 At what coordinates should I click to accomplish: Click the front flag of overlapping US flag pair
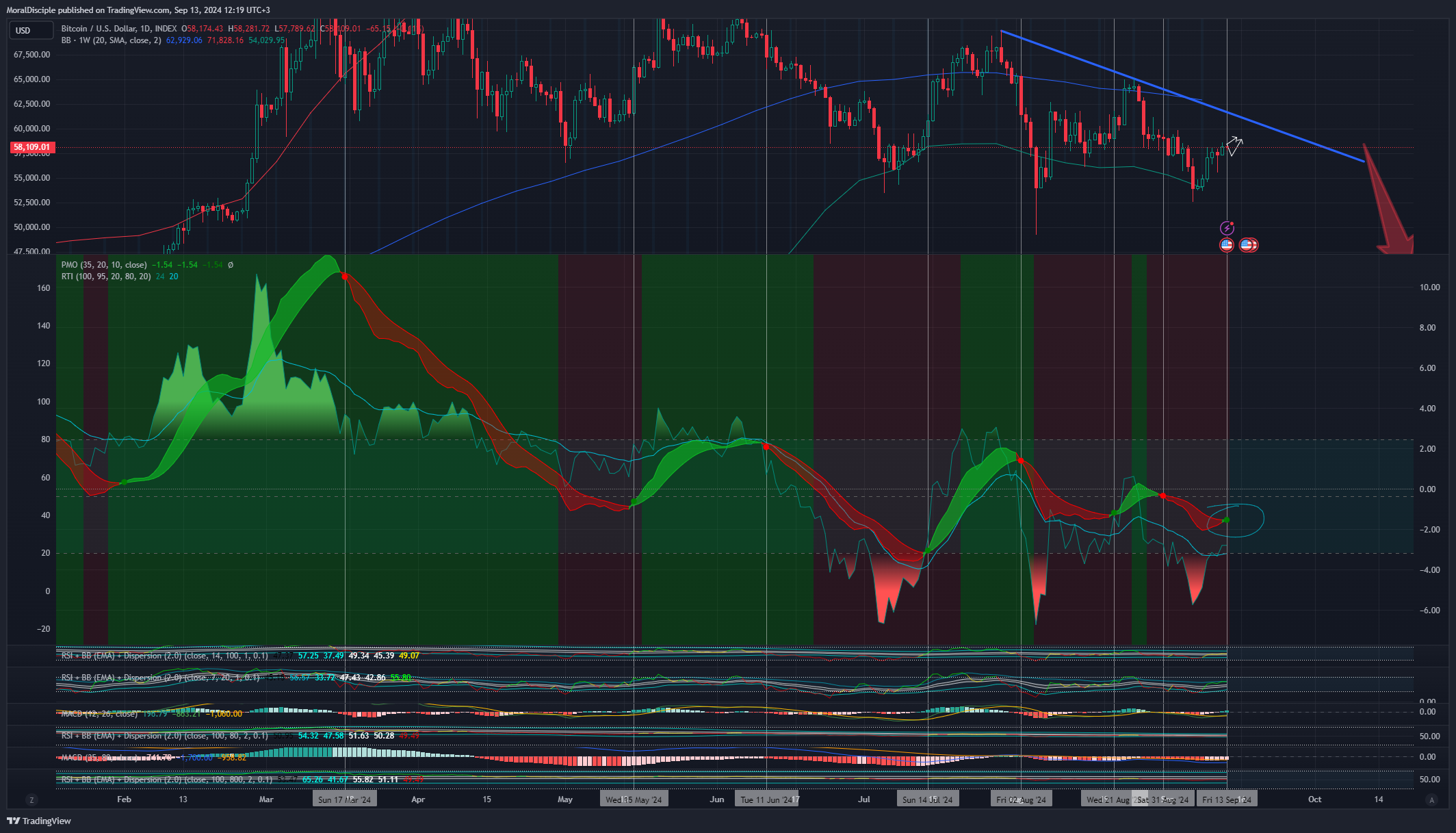(1246, 244)
